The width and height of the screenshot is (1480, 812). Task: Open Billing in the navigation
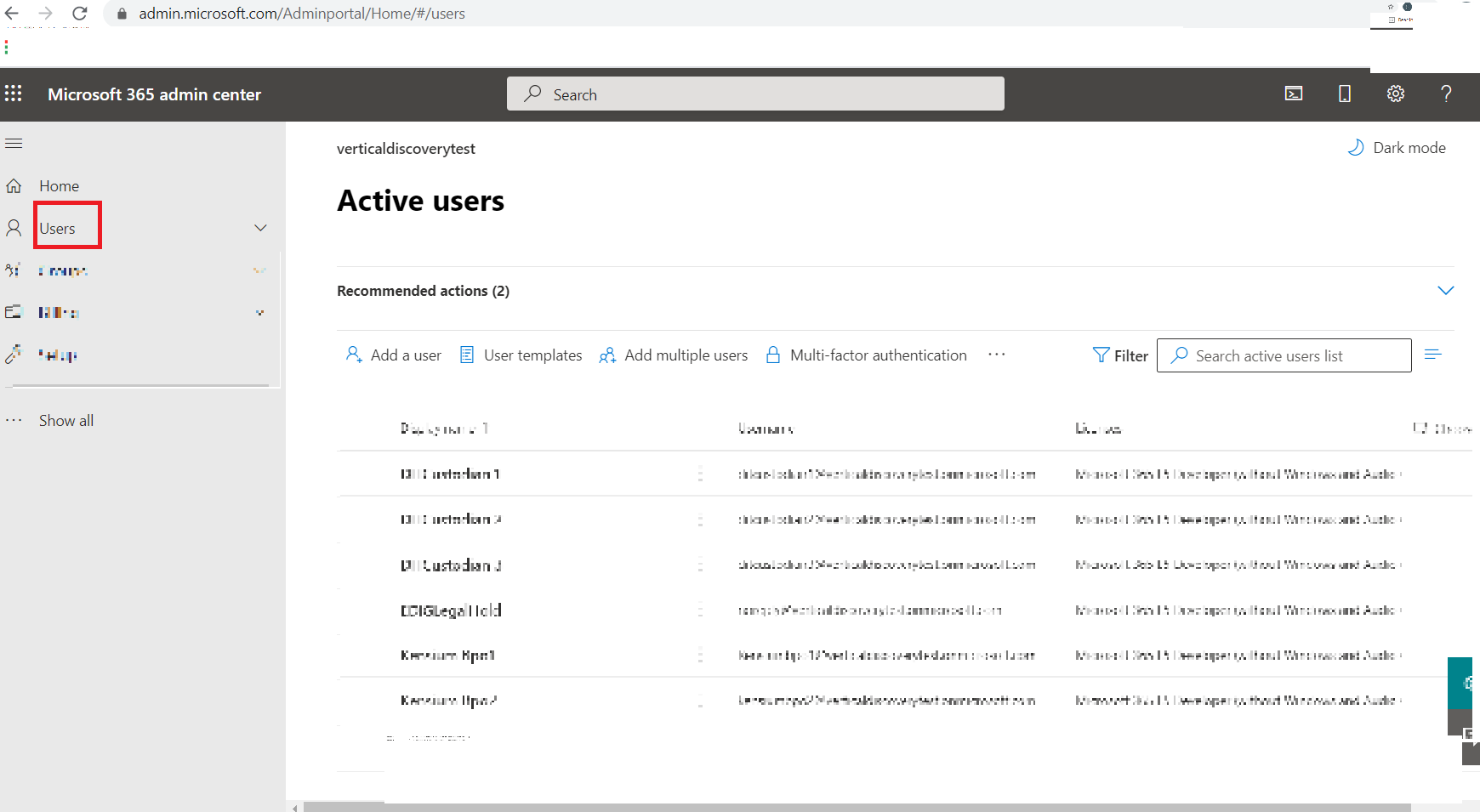(x=59, y=313)
